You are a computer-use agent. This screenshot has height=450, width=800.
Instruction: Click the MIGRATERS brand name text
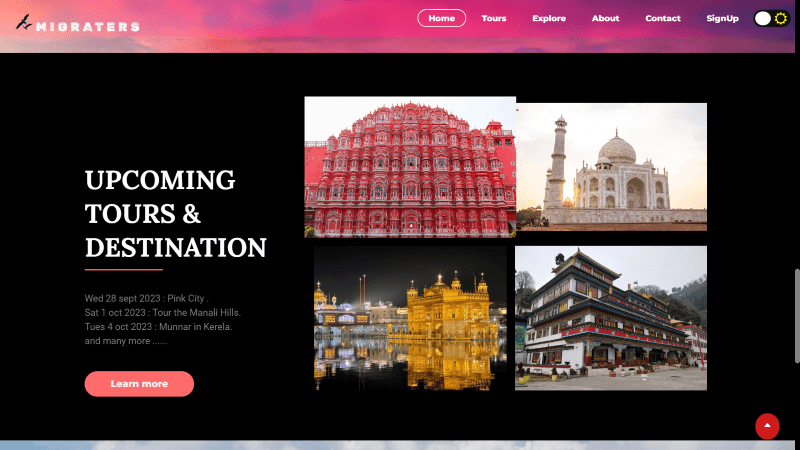click(88, 27)
